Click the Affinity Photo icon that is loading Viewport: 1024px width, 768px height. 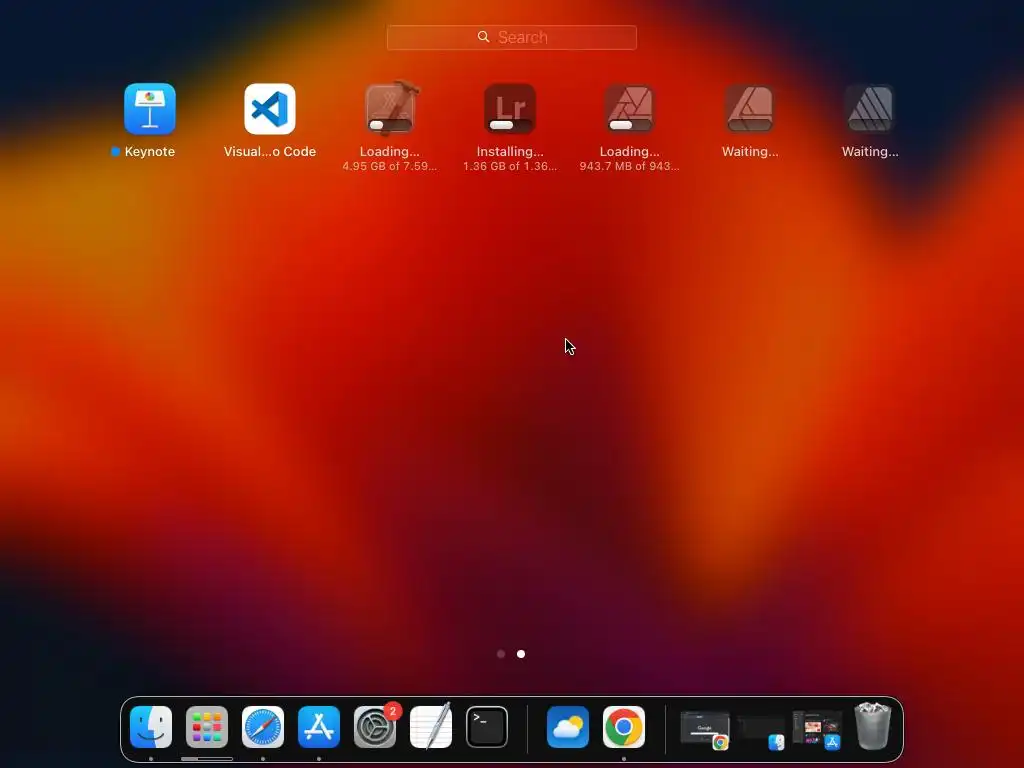click(630, 108)
